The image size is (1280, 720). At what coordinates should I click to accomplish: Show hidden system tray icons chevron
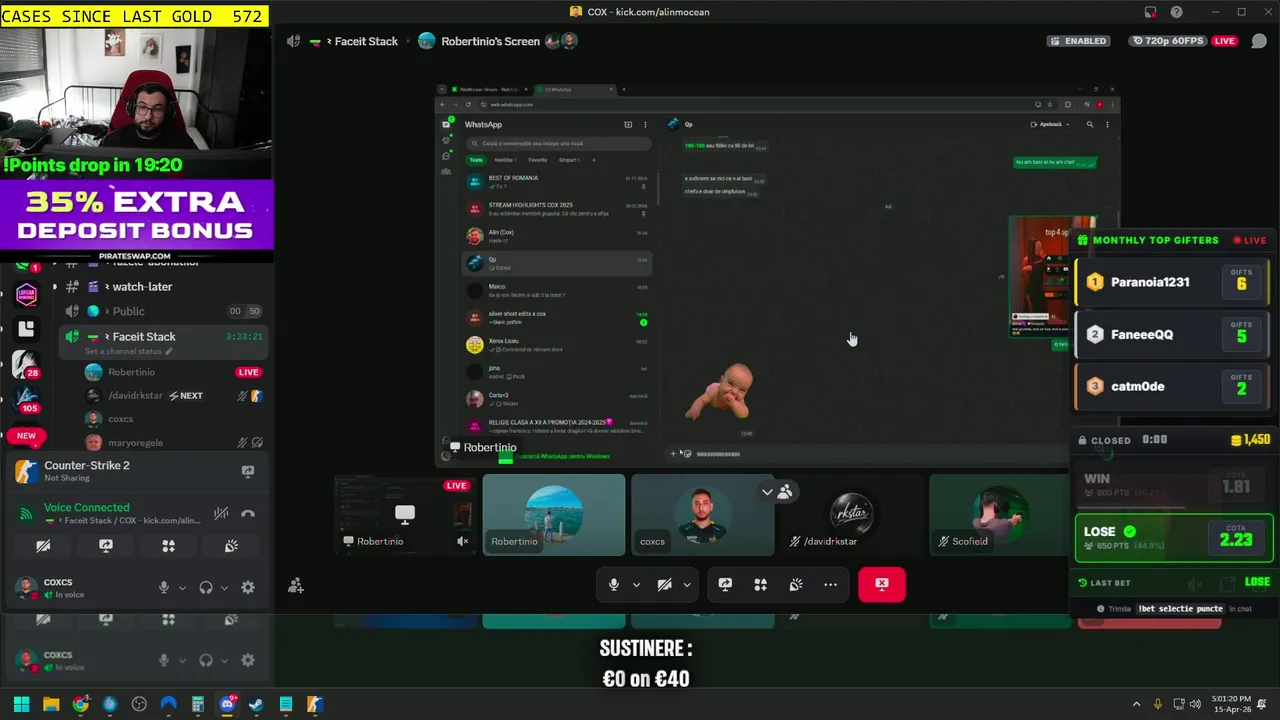[x=1136, y=704]
